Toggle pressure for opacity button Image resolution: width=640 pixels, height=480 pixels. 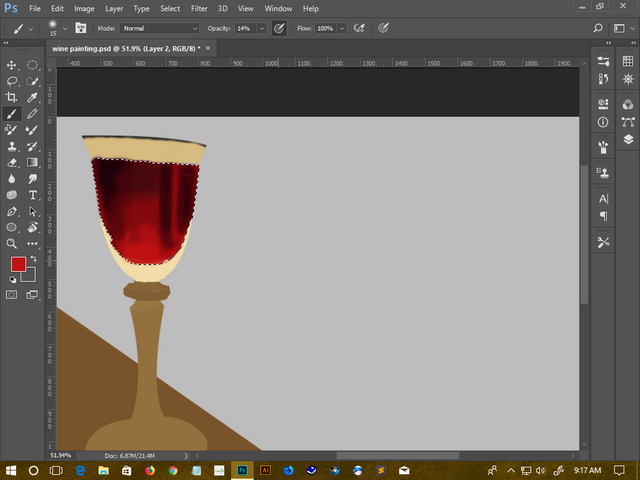(279, 28)
